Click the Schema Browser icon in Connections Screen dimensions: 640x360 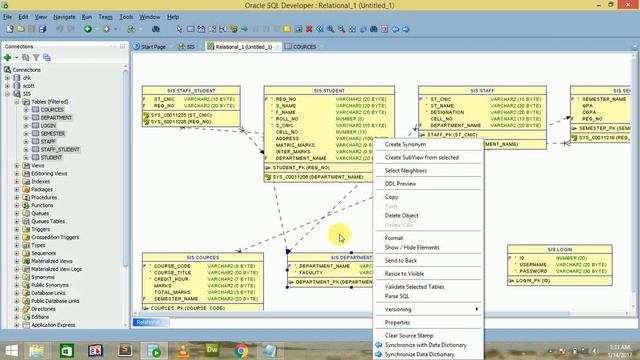(x=47, y=58)
